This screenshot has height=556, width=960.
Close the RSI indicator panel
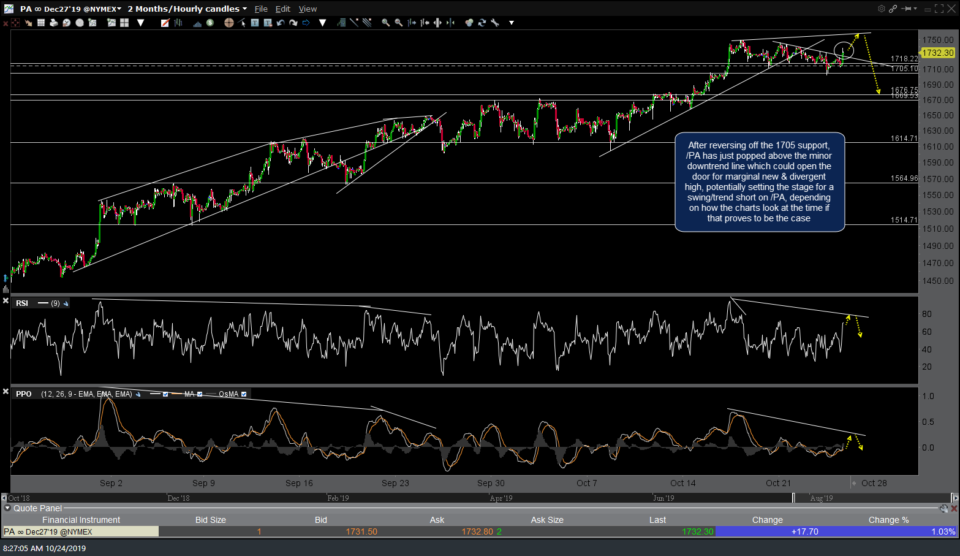[7, 302]
